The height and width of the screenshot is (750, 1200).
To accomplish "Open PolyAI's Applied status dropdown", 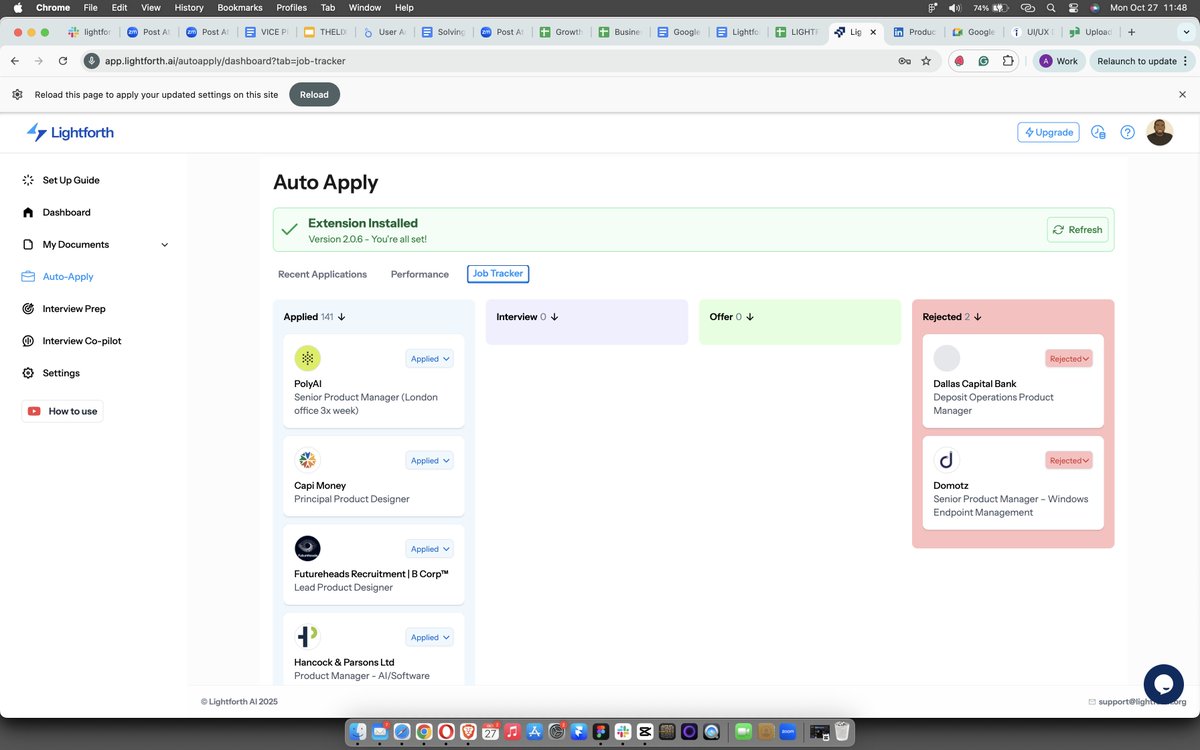I will coord(430,359).
